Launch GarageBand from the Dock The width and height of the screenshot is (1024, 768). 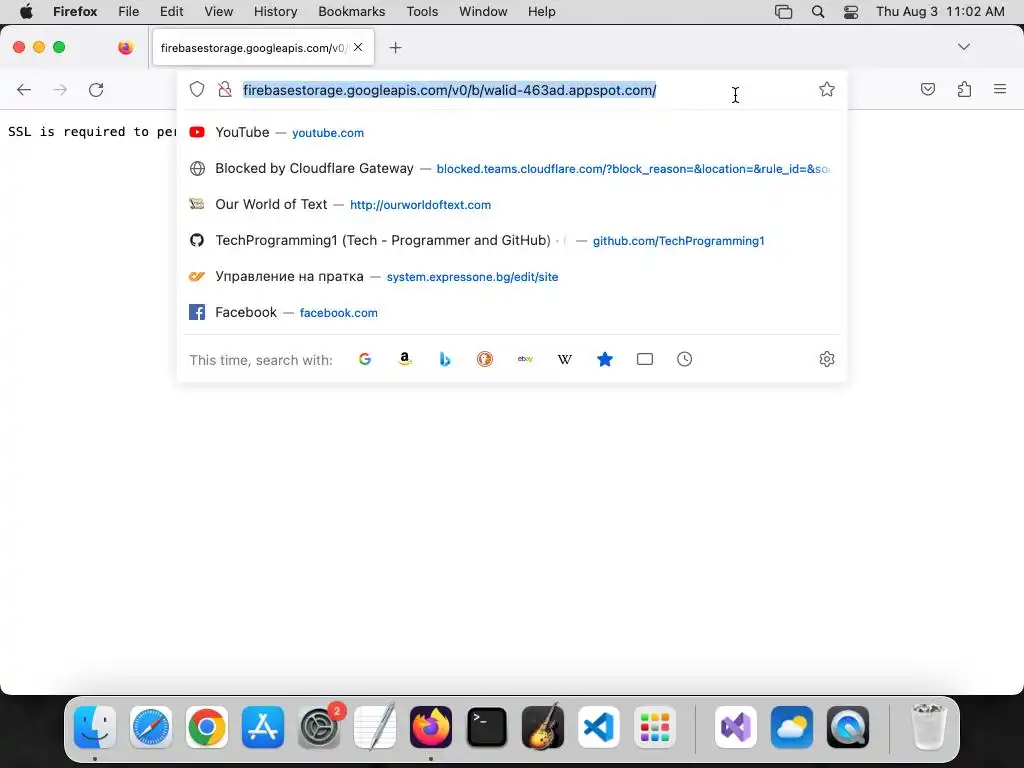pos(543,727)
